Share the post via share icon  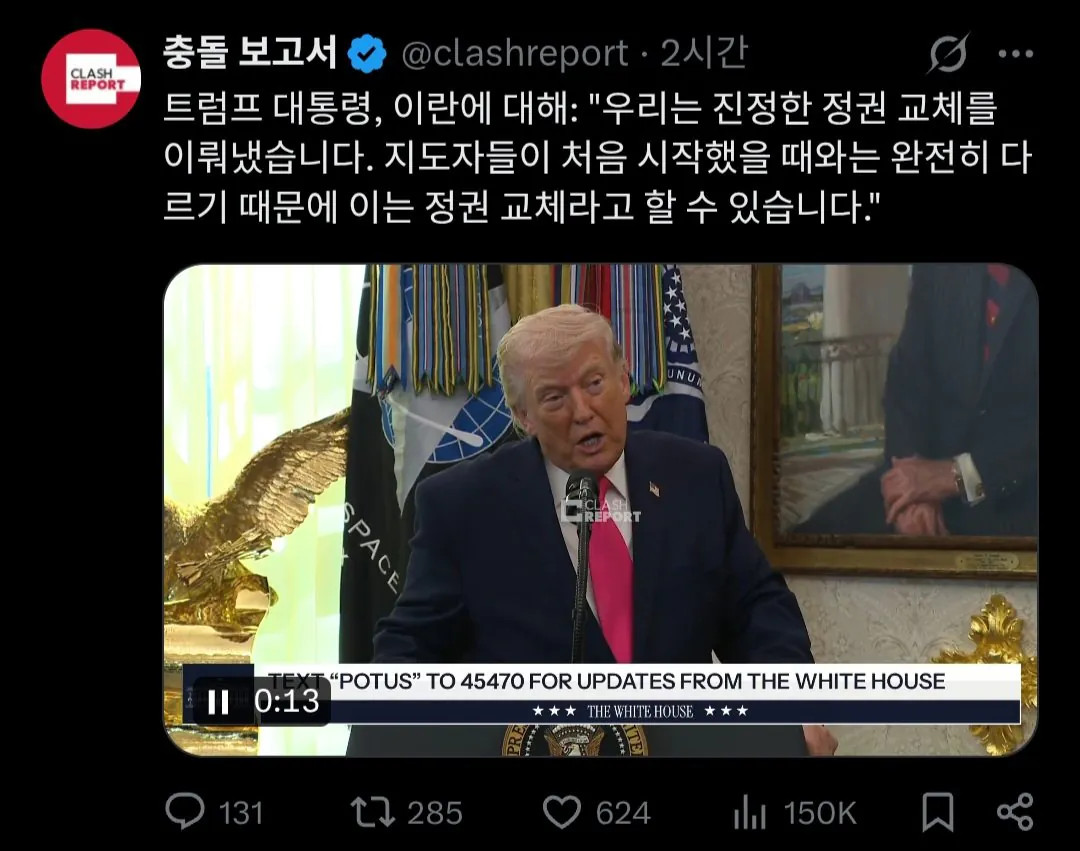1015,812
